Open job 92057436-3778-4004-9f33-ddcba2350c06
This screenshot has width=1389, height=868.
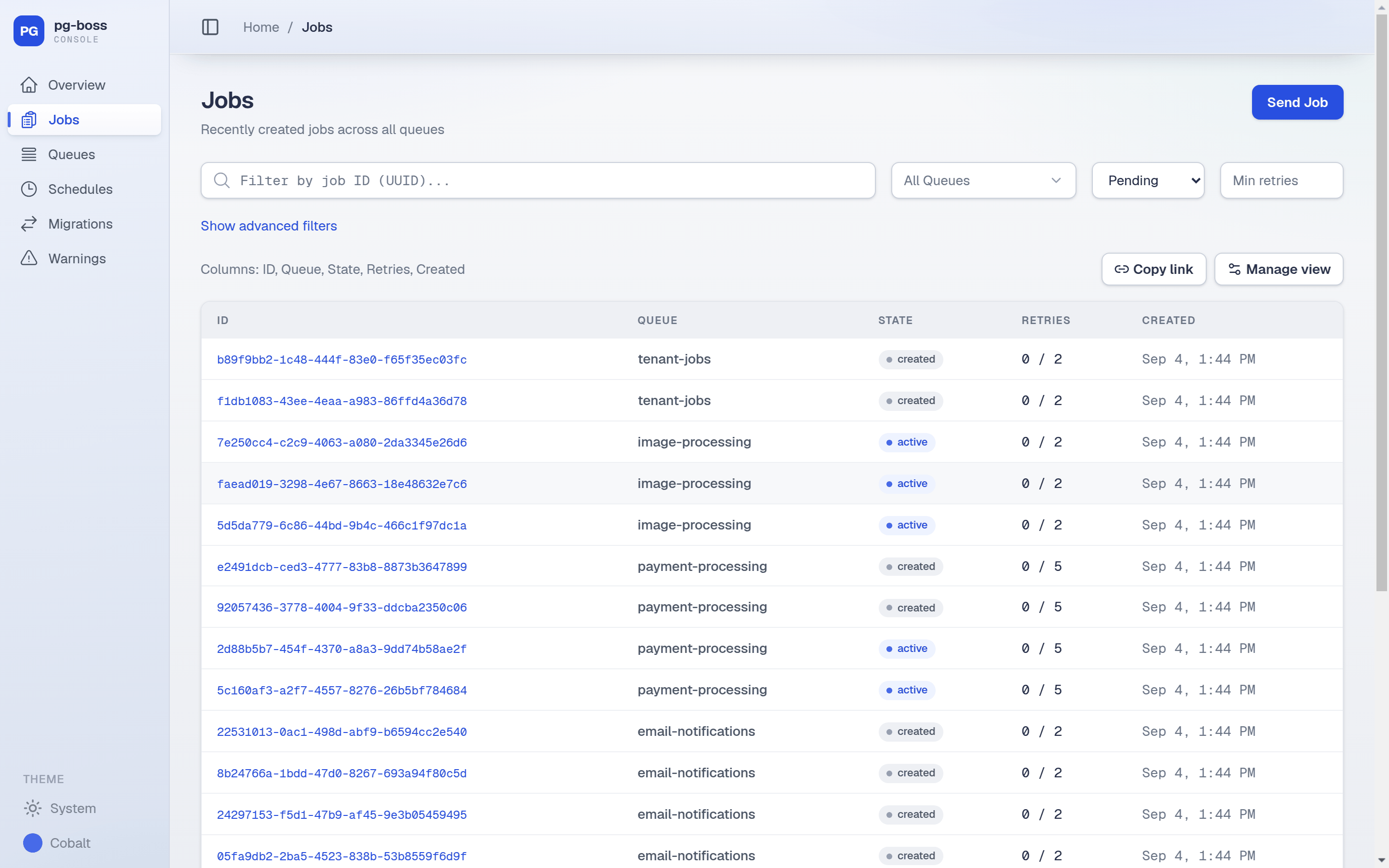[341, 608]
